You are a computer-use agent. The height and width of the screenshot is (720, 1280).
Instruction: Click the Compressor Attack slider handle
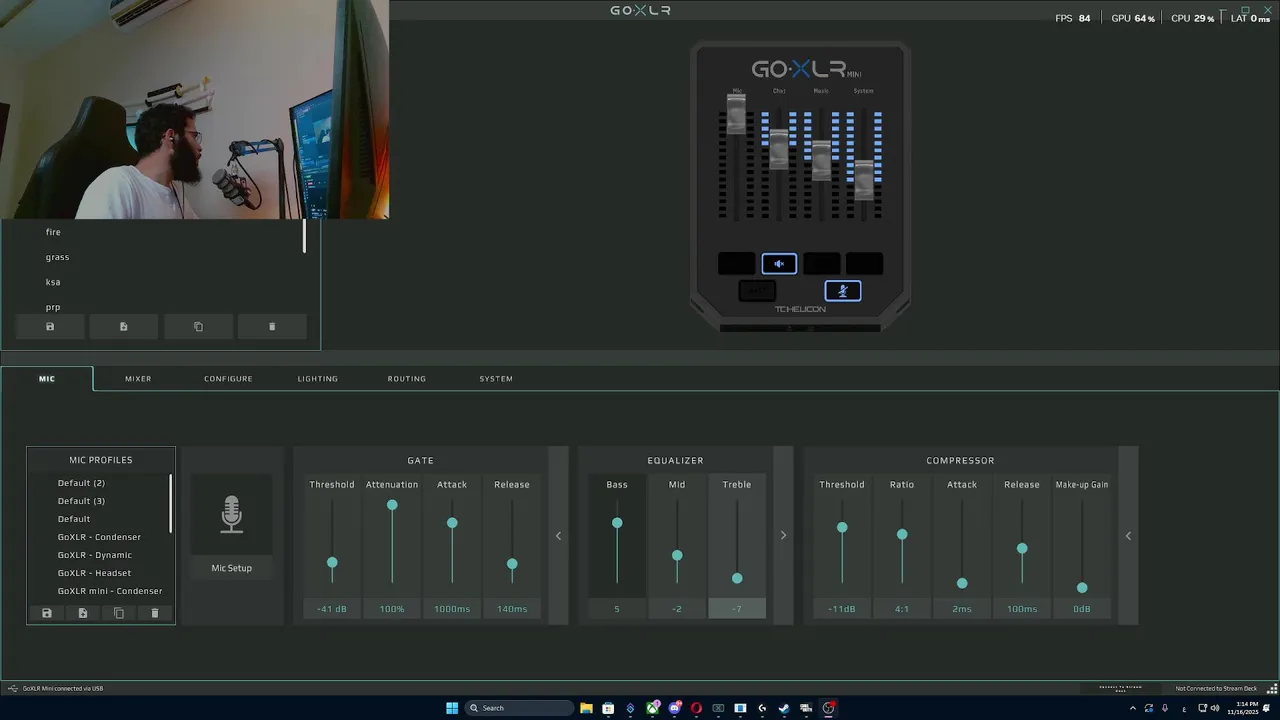[962, 583]
